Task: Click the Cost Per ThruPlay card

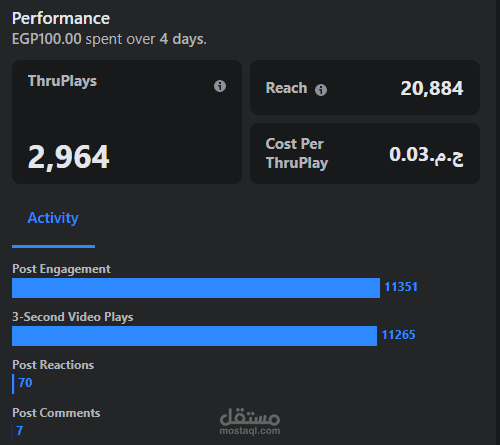Action: [365, 153]
